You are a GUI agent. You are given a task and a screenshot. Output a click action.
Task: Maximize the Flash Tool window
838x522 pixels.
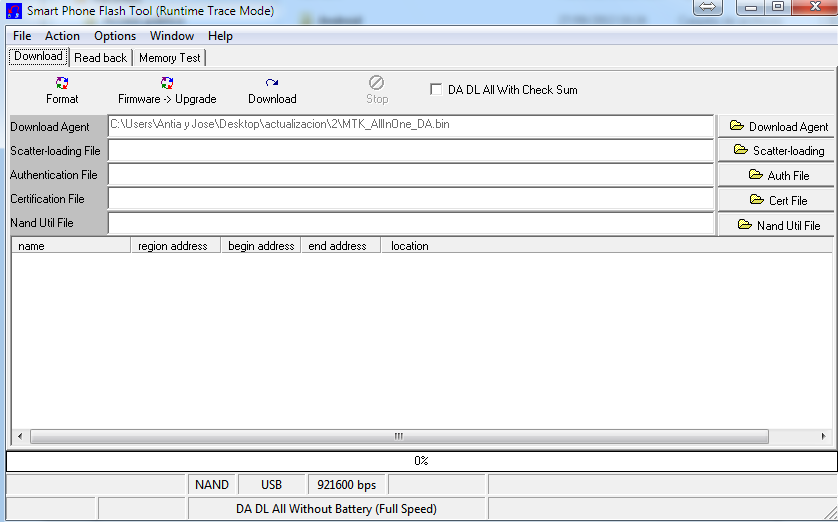778,7
